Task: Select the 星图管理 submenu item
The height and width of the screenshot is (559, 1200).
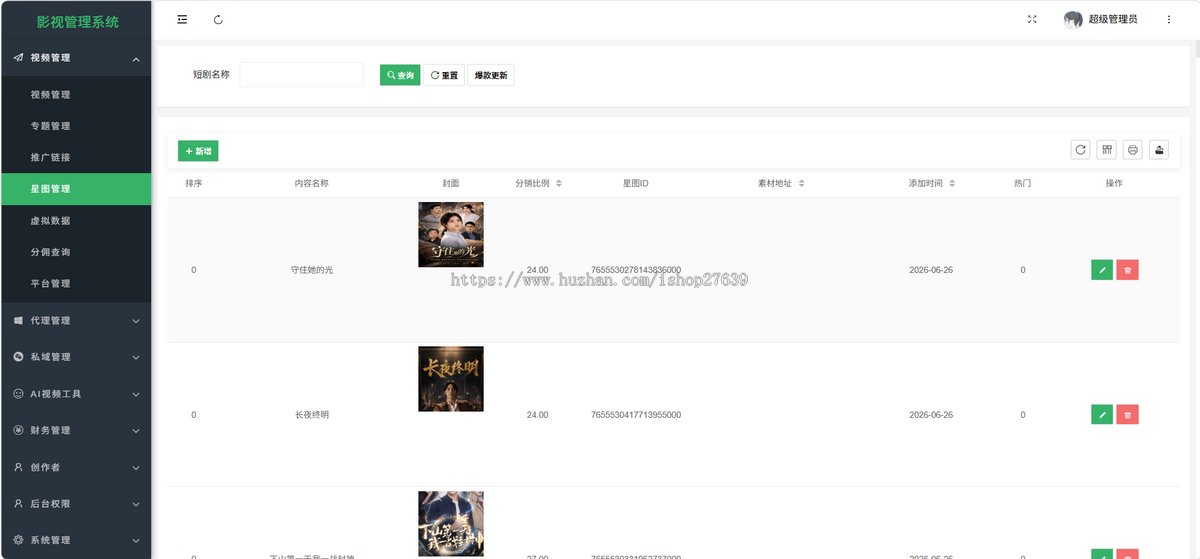Action: pos(76,189)
